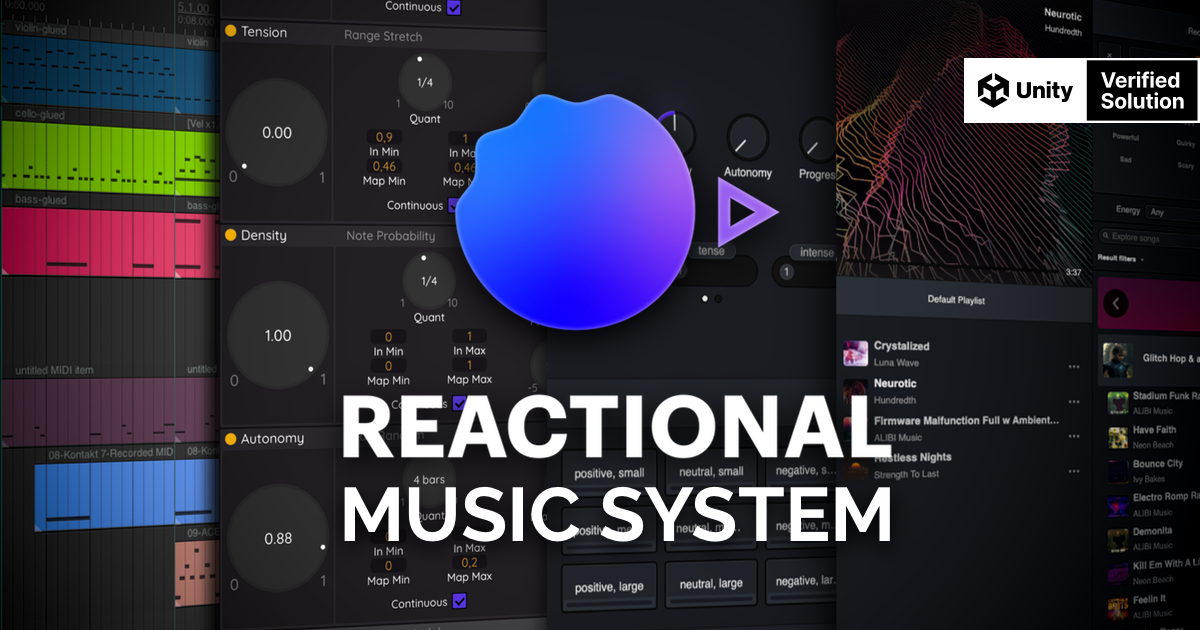Select the Neurotic track in the playlist

(x=895, y=383)
